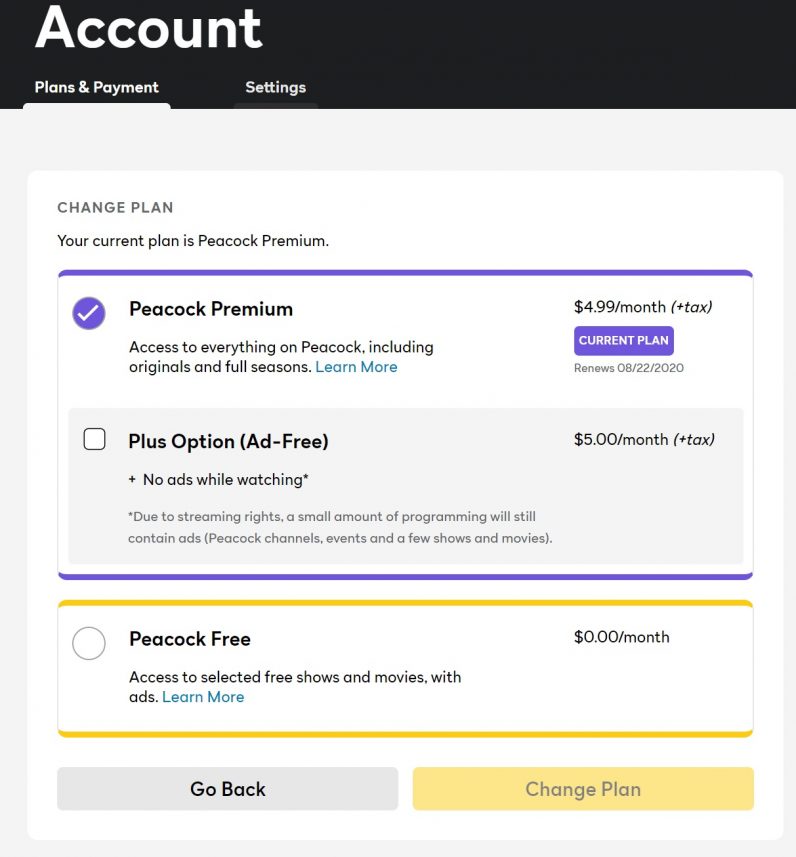Switch to the Settings tab
This screenshot has height=857, width=796.
275,87
